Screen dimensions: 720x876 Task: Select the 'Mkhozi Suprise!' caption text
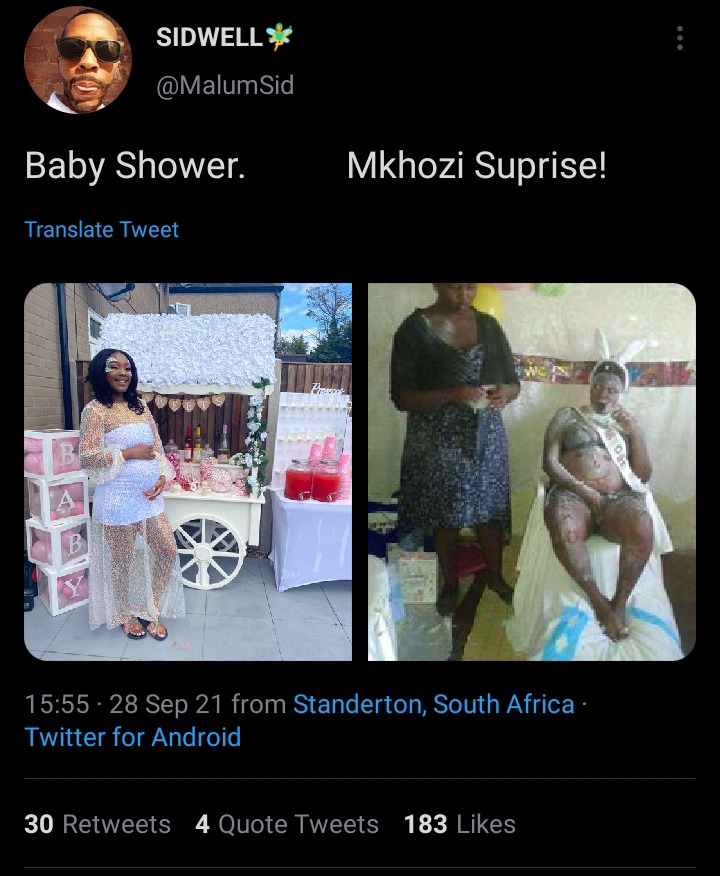(476, 166)
